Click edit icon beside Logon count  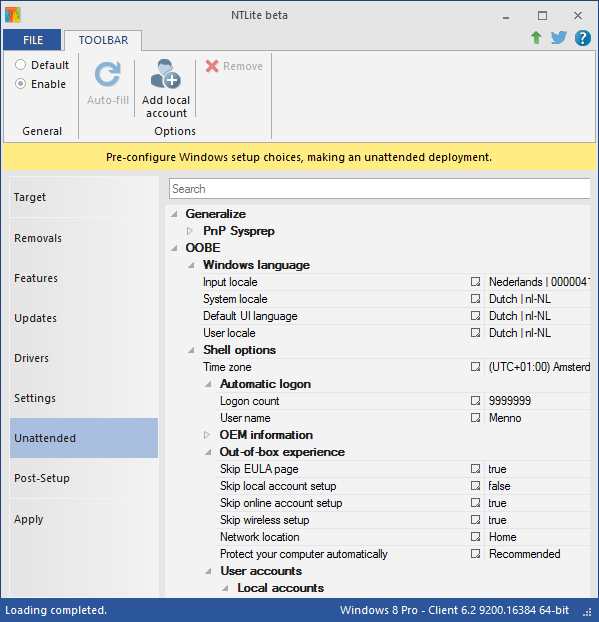[475, 401]
